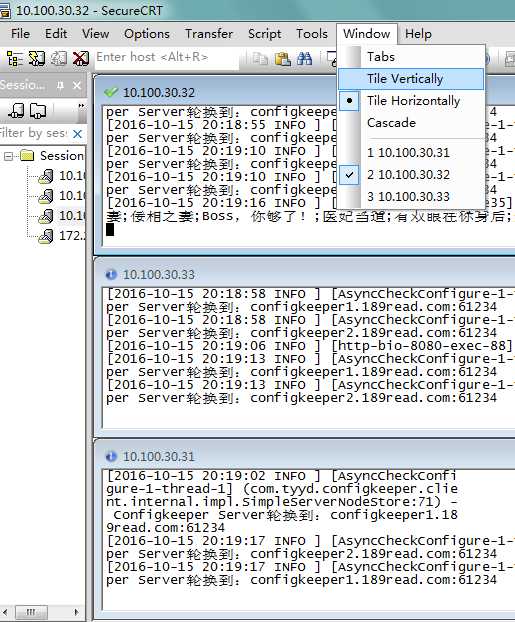
Task: Click the Enter host input field
Action: coord(167,58)
